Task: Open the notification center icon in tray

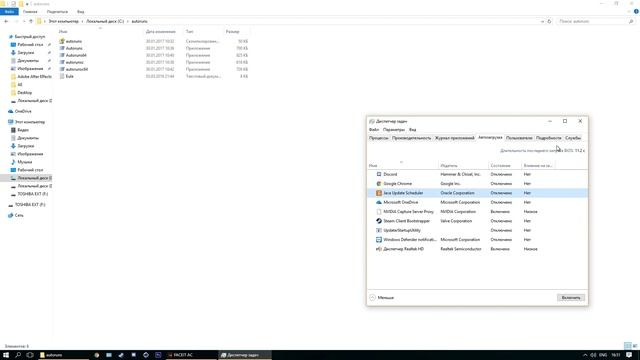Action: tap(629, 355)
